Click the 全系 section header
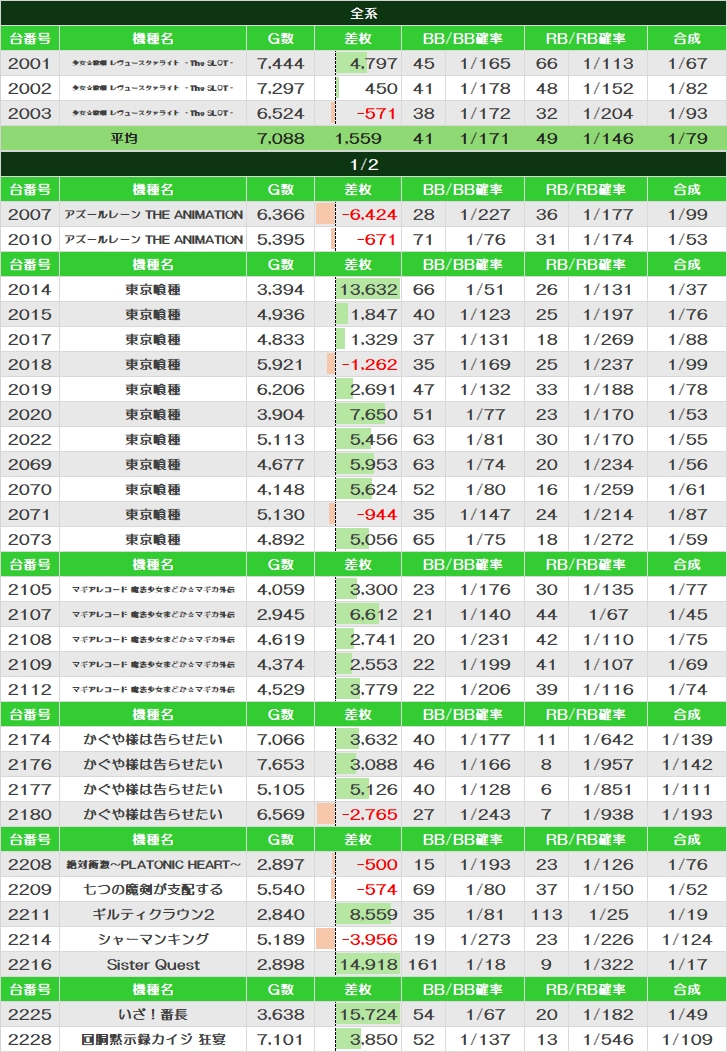Viewport: 727px width, 1052px height. tap(364, 13)
